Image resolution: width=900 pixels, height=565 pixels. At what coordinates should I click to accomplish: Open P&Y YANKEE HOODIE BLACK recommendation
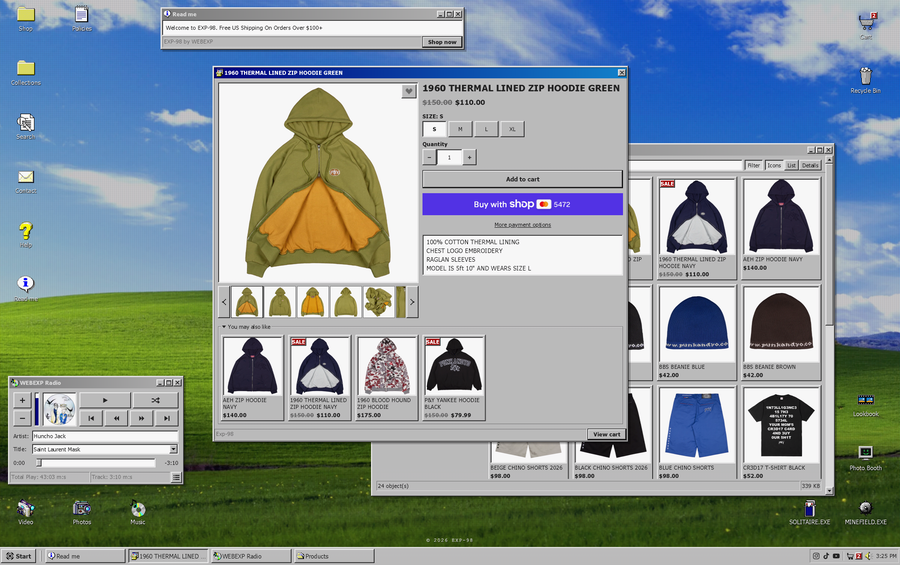pyautogui.click(x=453, y=378)
